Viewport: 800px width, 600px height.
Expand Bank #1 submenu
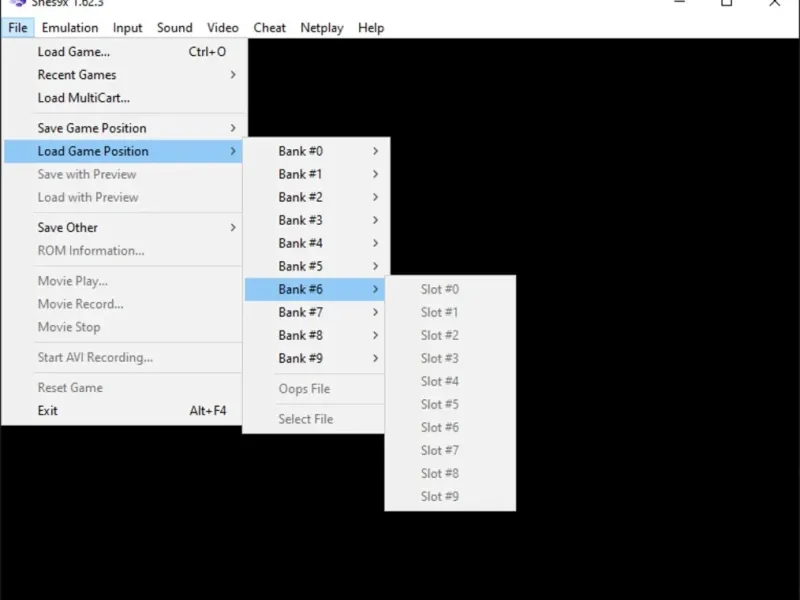coord(314,174)
